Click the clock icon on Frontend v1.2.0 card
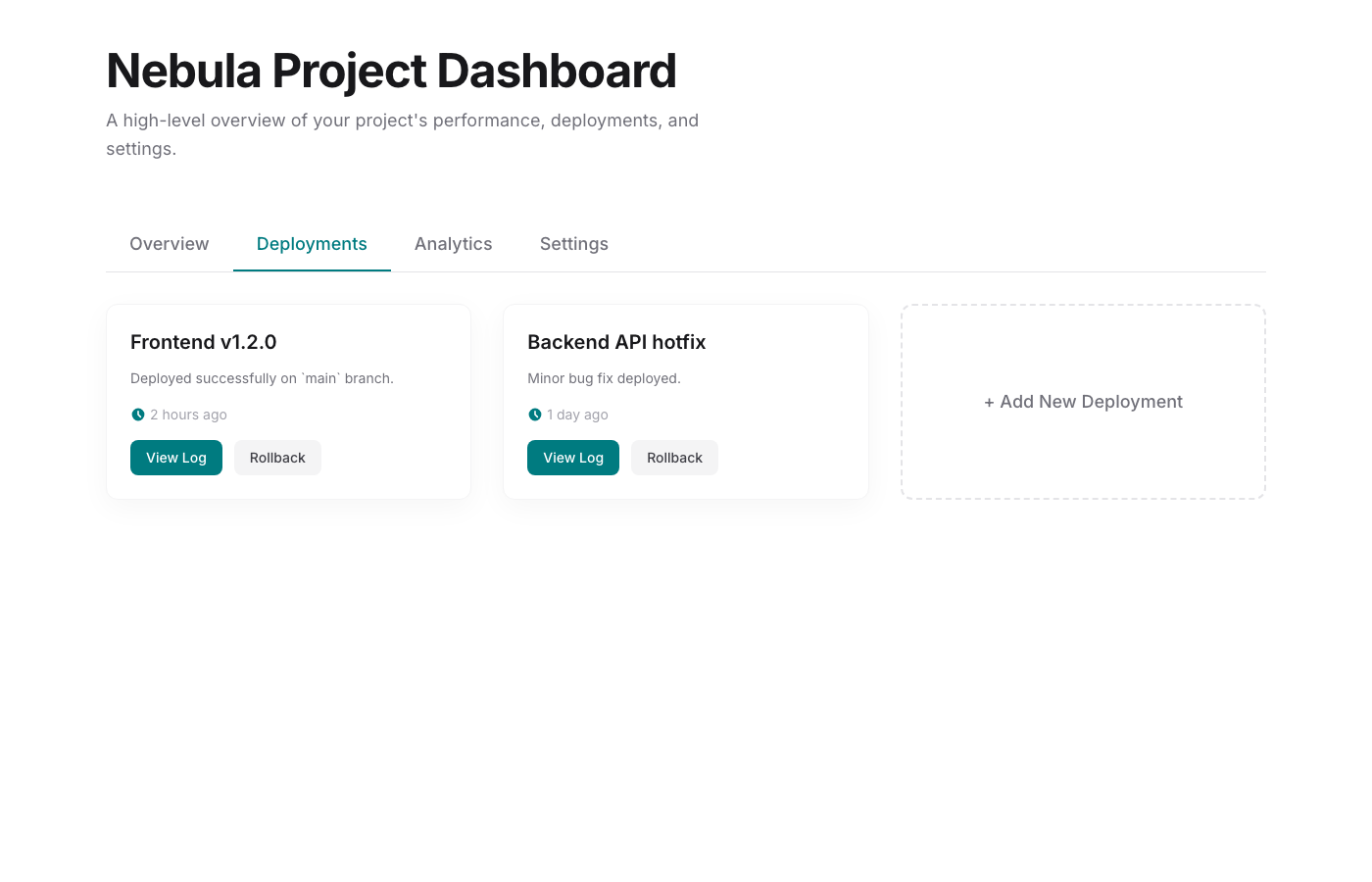Screen dimensions: 1372x882 point(137,414)
